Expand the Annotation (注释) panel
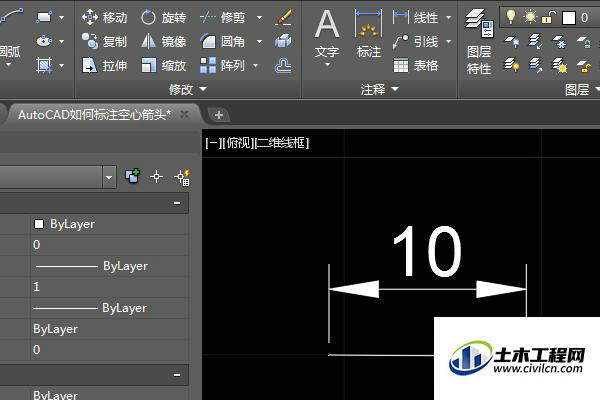Image resolution: width=600 pixels, height=400 pixels. (379, 89)
